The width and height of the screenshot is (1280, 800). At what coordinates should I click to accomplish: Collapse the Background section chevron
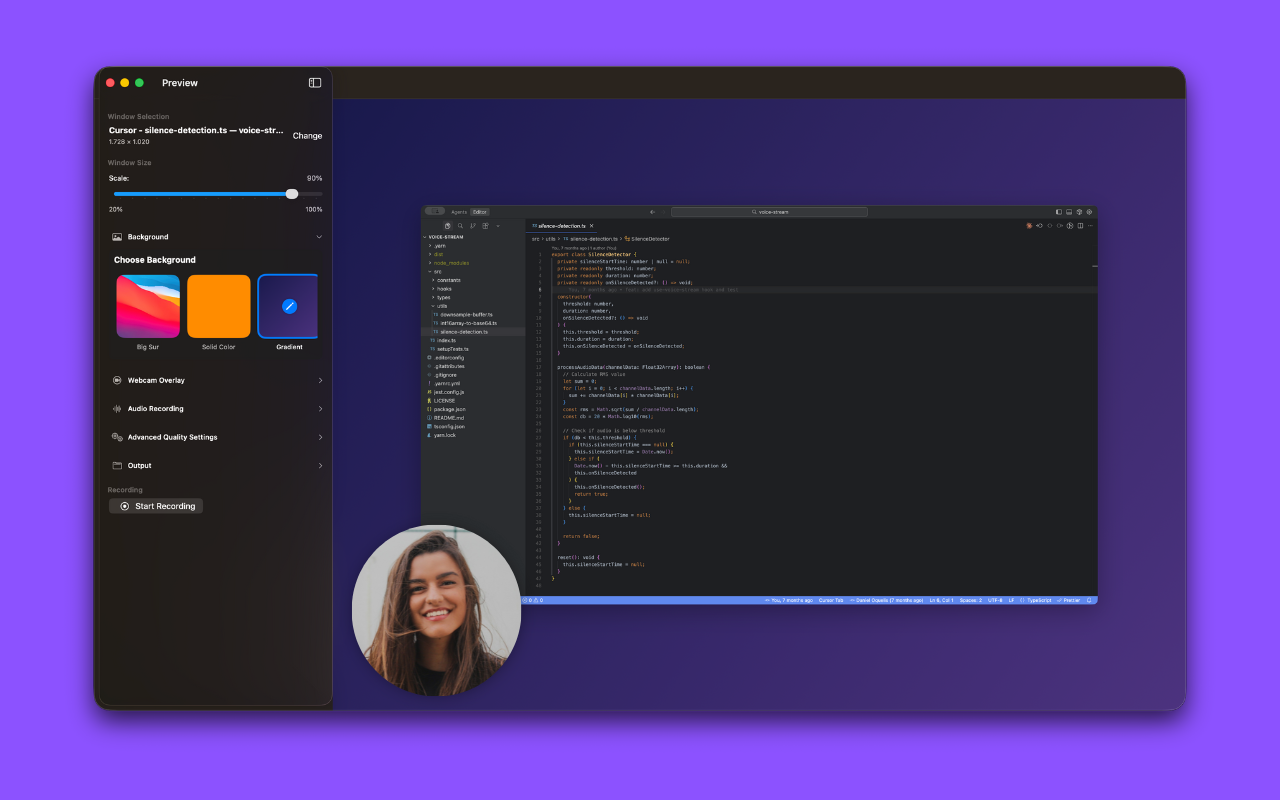[319, 237]
